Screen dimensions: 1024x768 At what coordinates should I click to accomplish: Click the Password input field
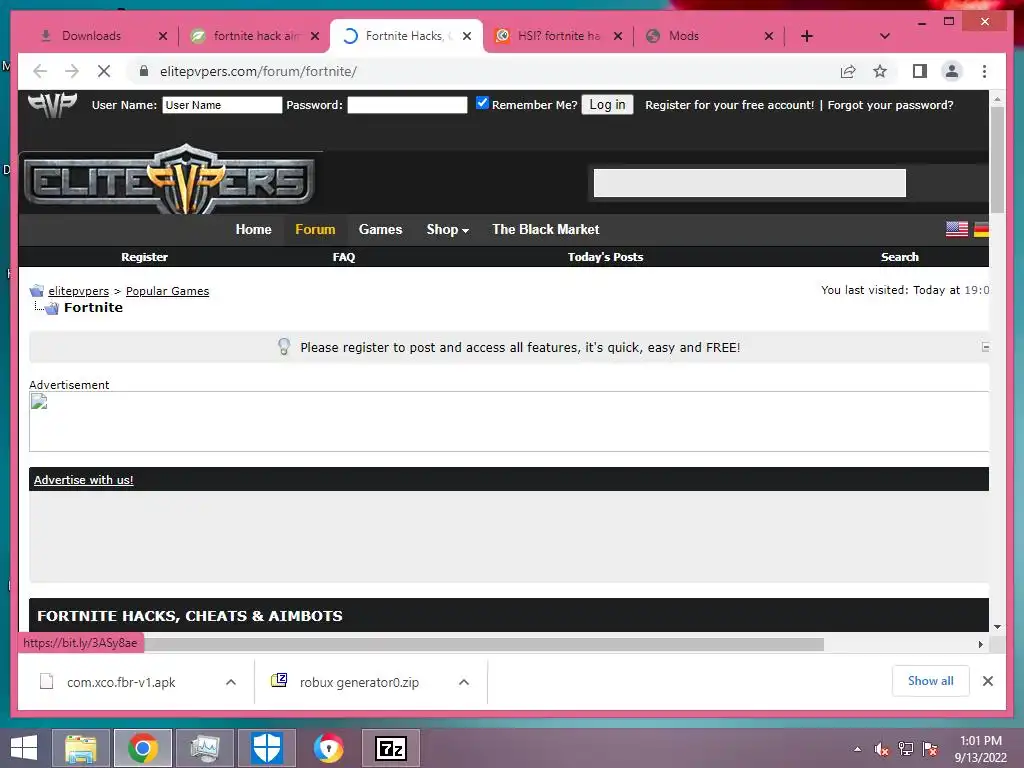coord(408,105)
